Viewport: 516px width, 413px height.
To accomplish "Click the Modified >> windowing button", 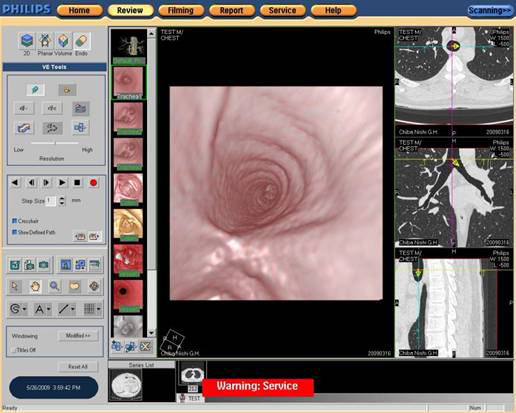I will [78, 336].
